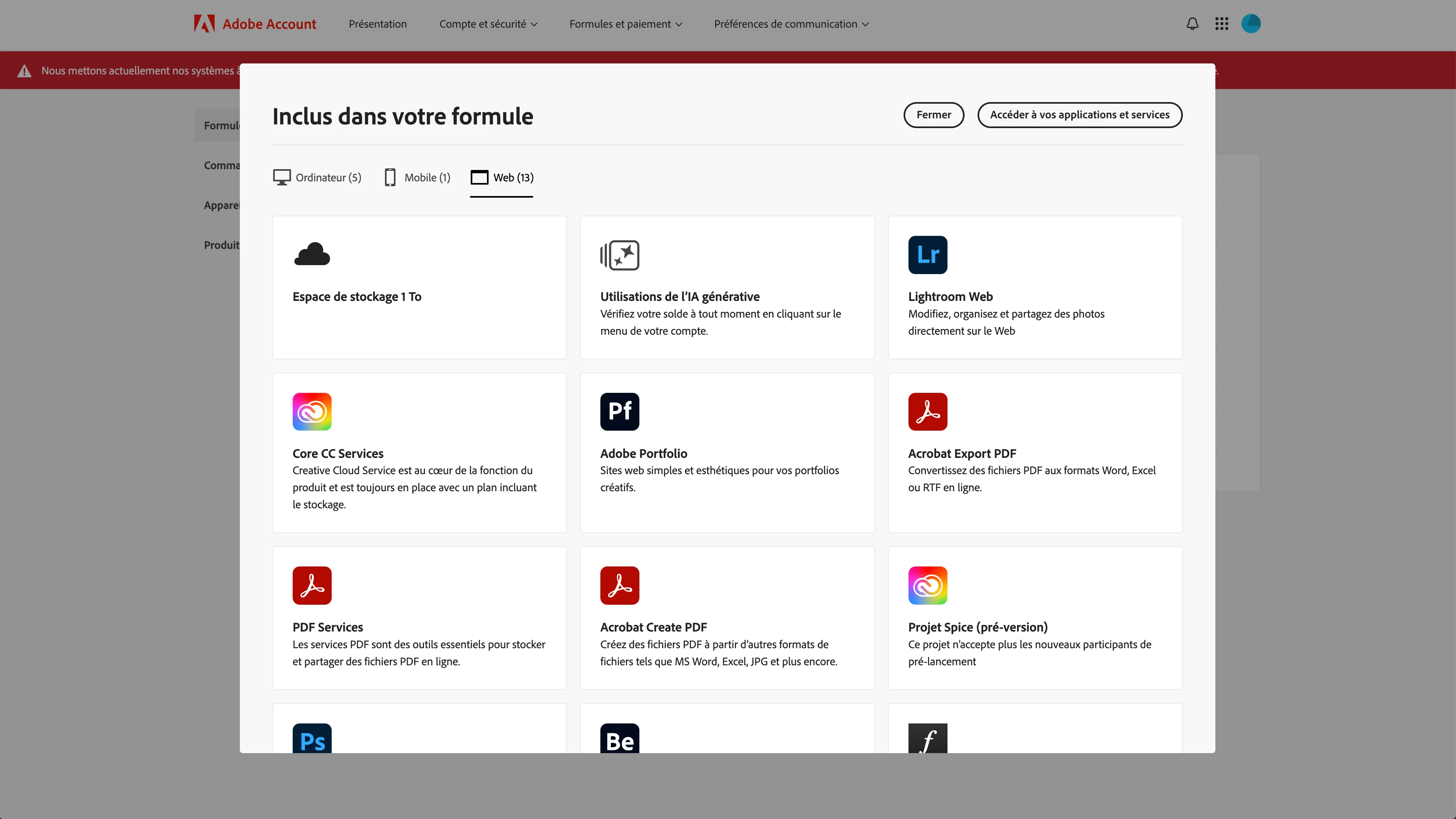Screen dimensions: 1456x819
Task: Click the cloud storage icon
Action: (x=312, y=255)
